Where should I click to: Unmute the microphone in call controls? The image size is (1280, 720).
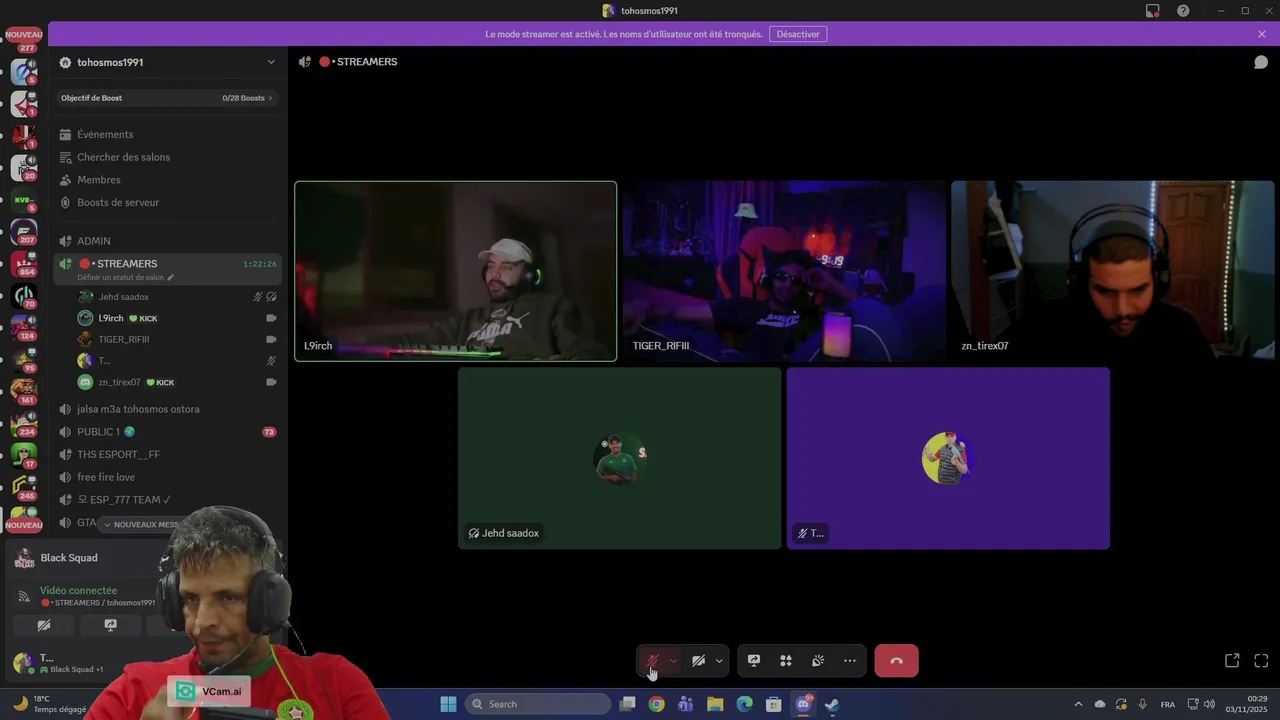click(652, 661)
